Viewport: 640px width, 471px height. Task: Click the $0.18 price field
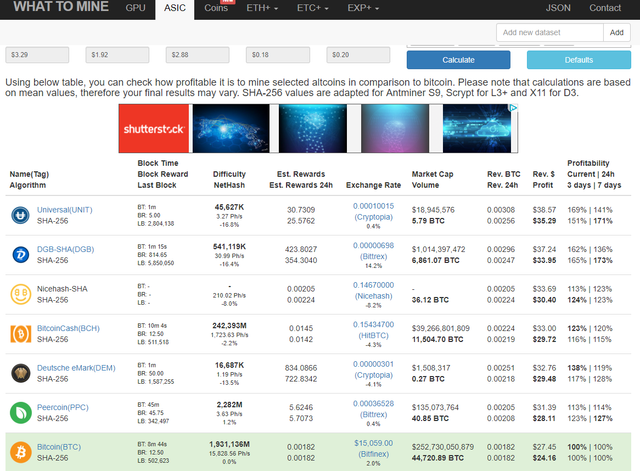tap(278, 55)
